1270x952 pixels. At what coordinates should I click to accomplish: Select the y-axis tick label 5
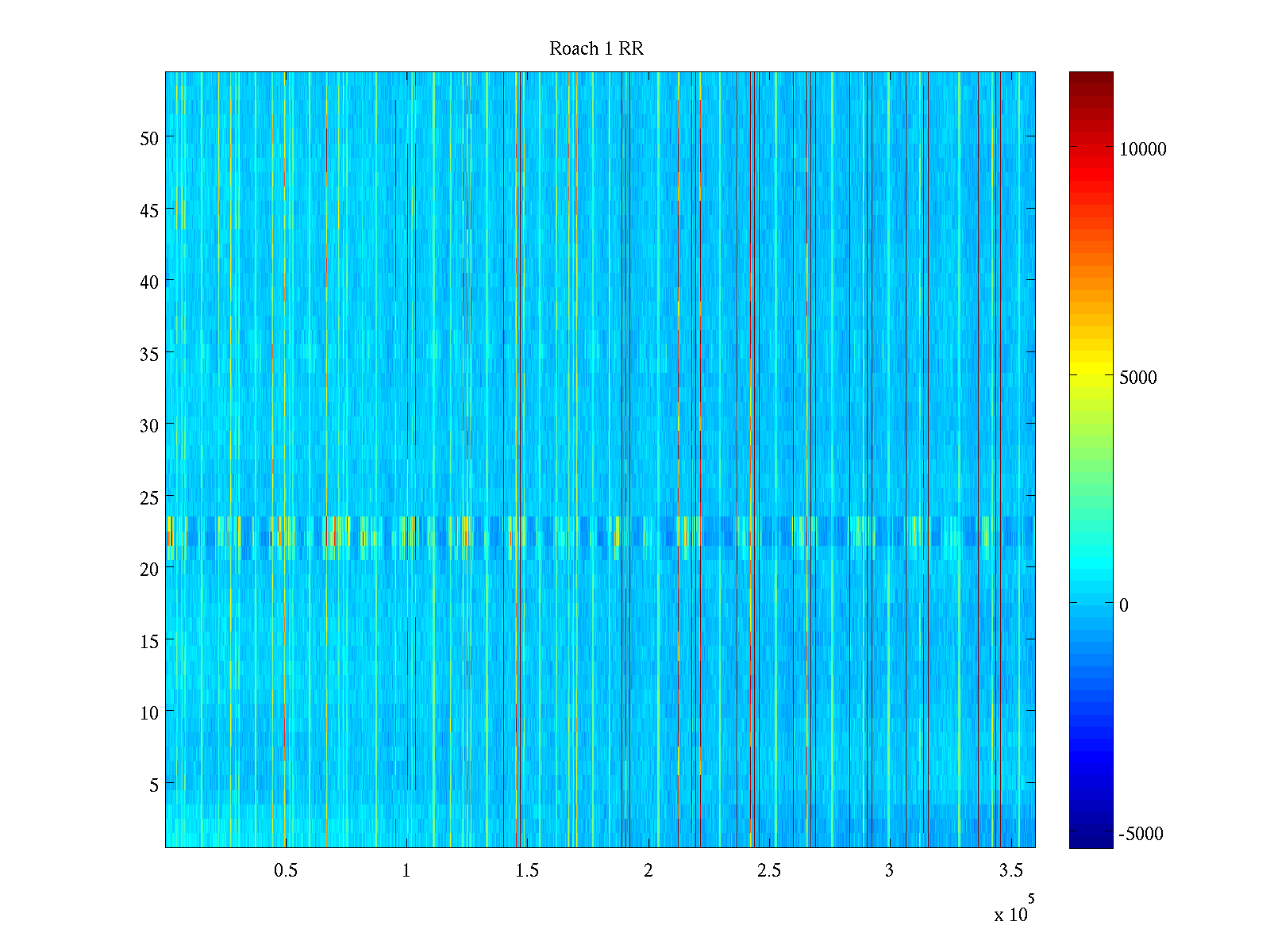click(x=154, y=785)
